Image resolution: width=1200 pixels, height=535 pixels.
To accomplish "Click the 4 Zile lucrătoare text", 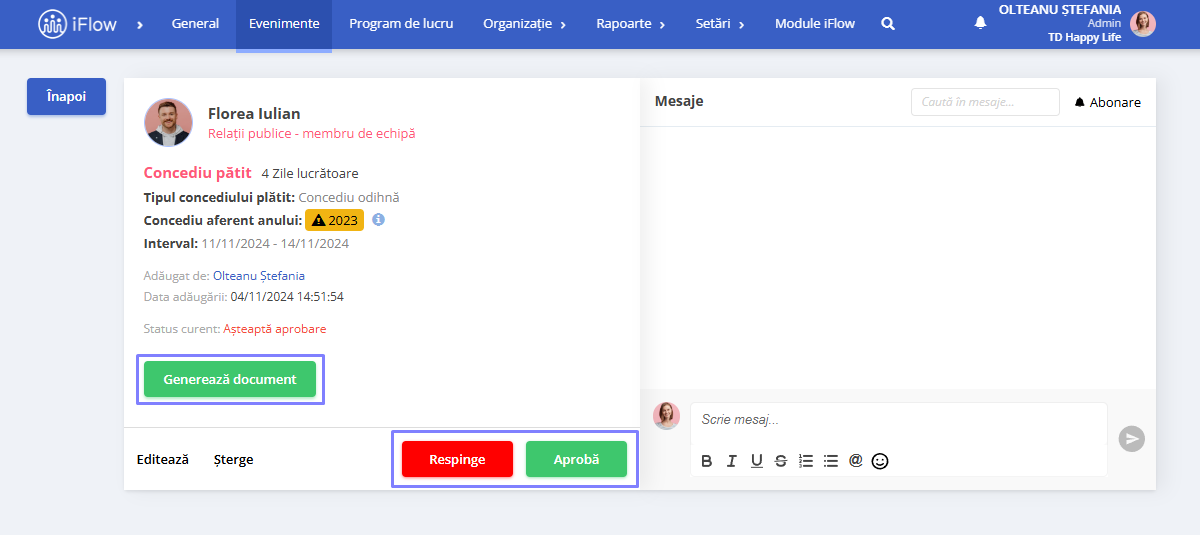I will coord(310,174).
